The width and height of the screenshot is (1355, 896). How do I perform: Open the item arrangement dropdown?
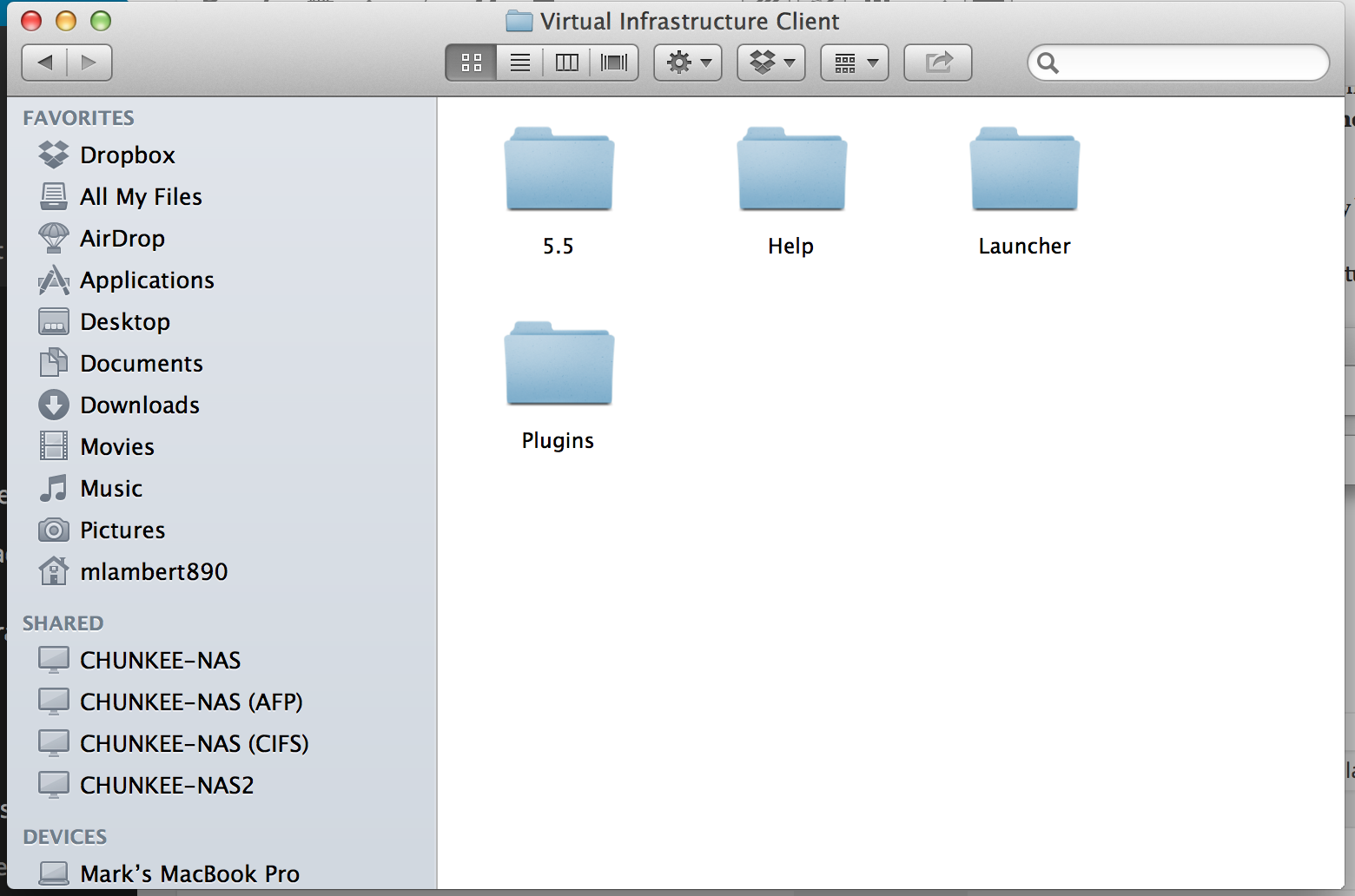point(854,63)
